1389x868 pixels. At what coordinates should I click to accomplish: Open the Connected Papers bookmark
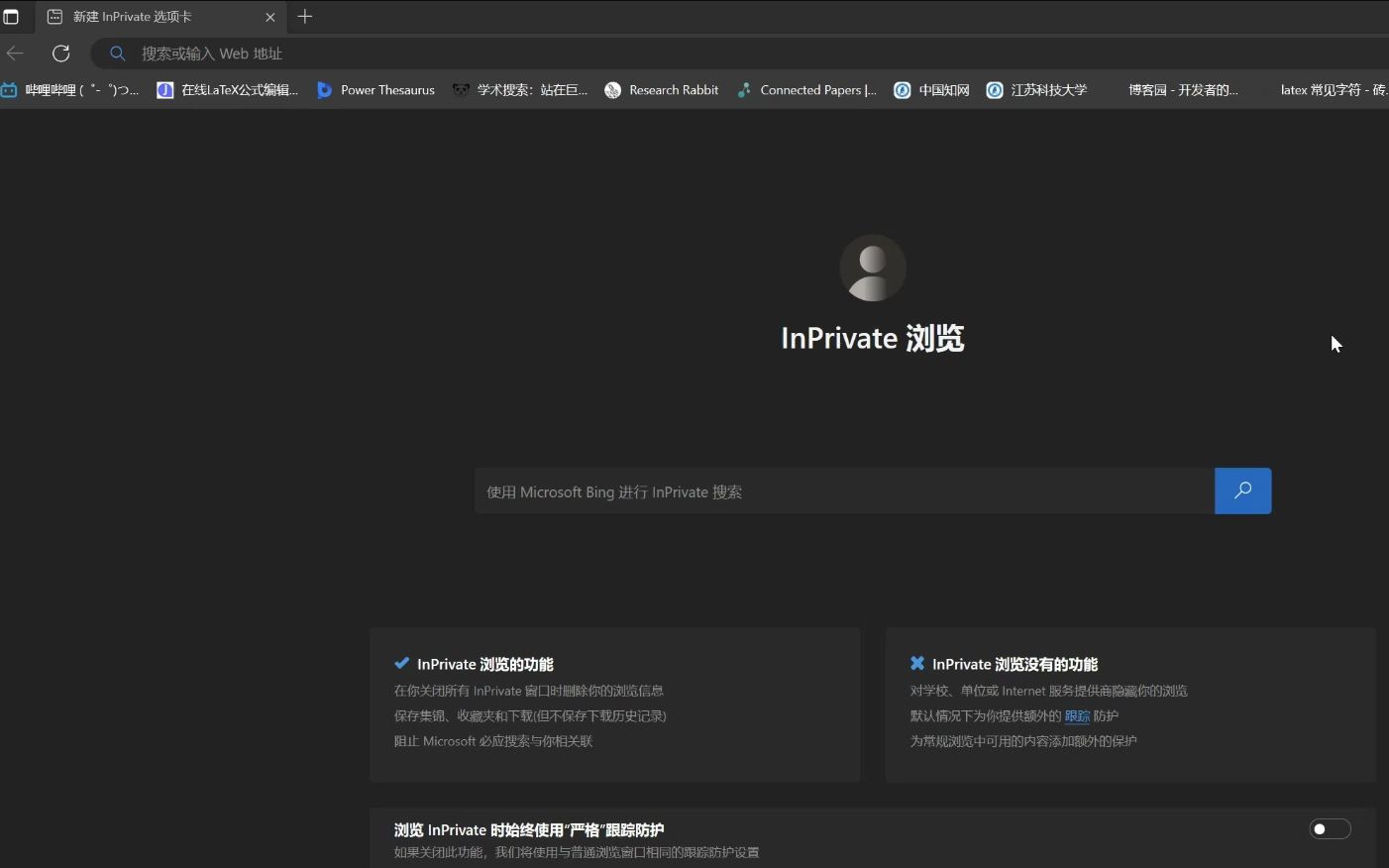806,90
